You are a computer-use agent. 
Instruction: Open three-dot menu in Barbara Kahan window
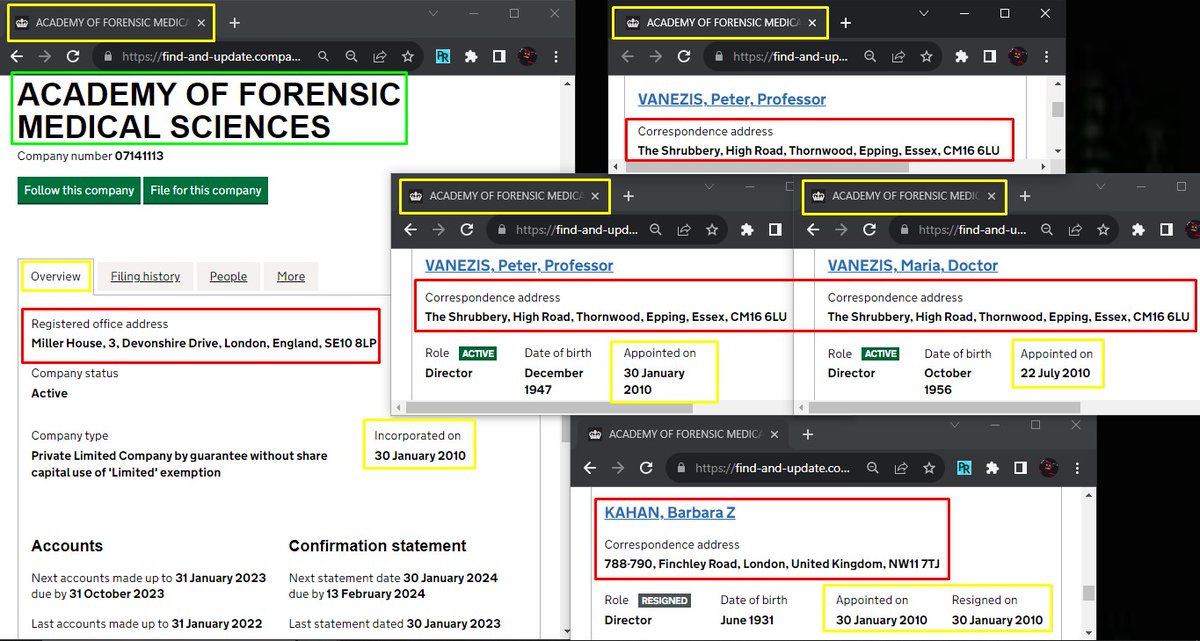[1076, 467]
